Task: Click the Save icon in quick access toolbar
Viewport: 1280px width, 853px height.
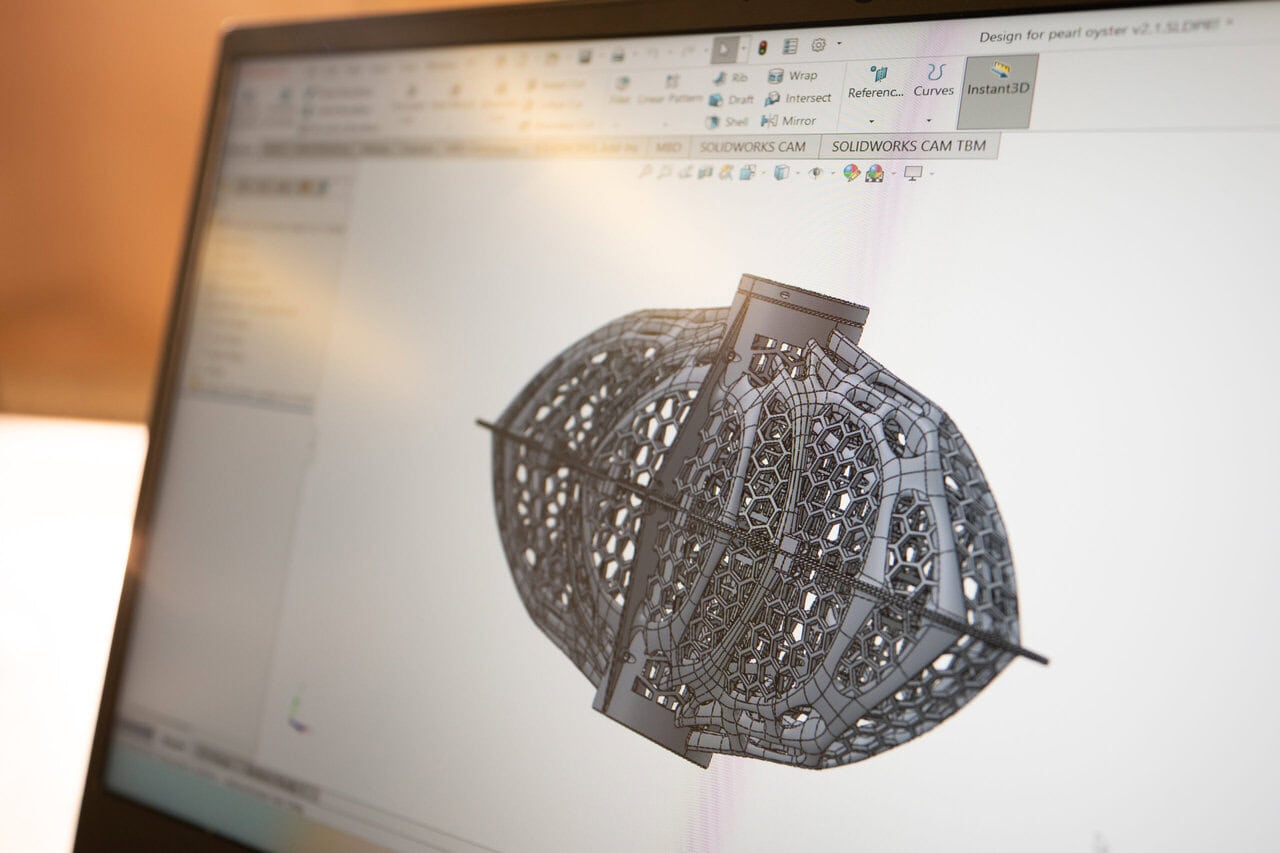Action: [584, 55]
